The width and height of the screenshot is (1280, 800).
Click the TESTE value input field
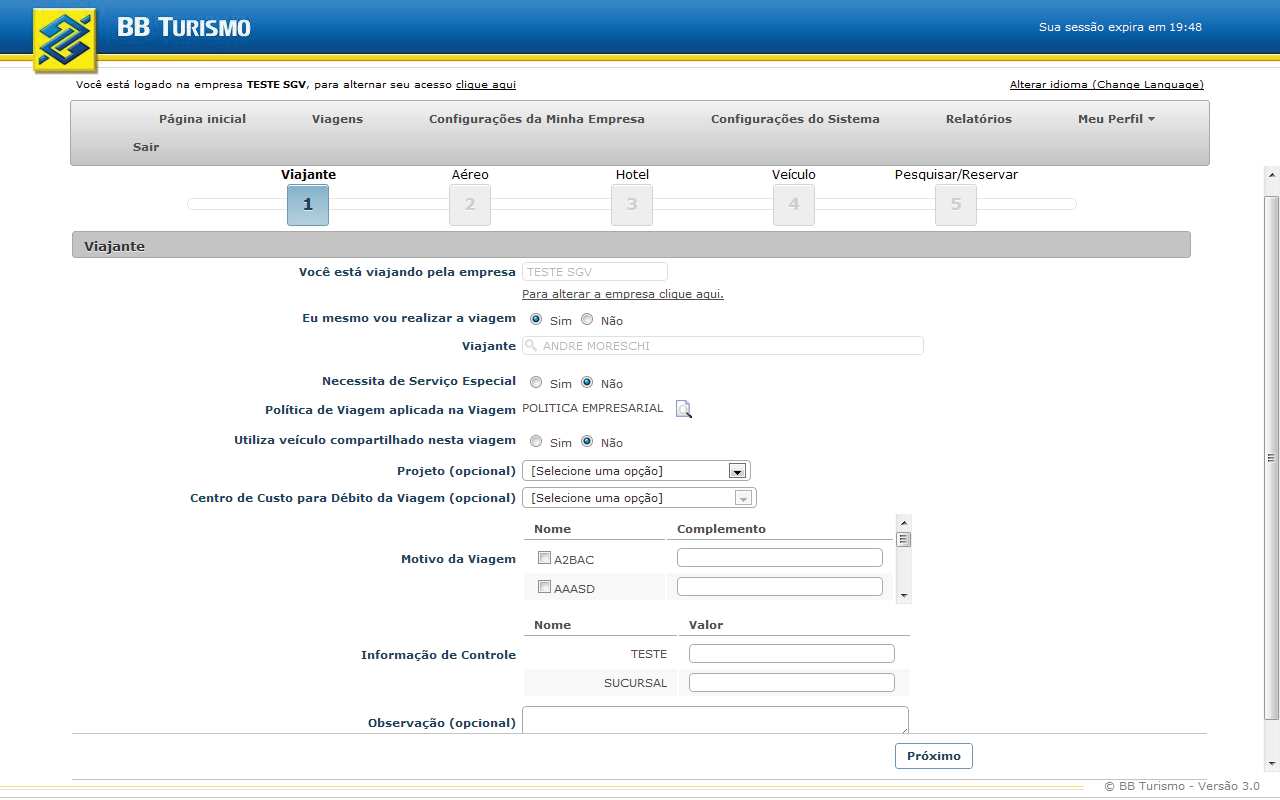point(792,654)
